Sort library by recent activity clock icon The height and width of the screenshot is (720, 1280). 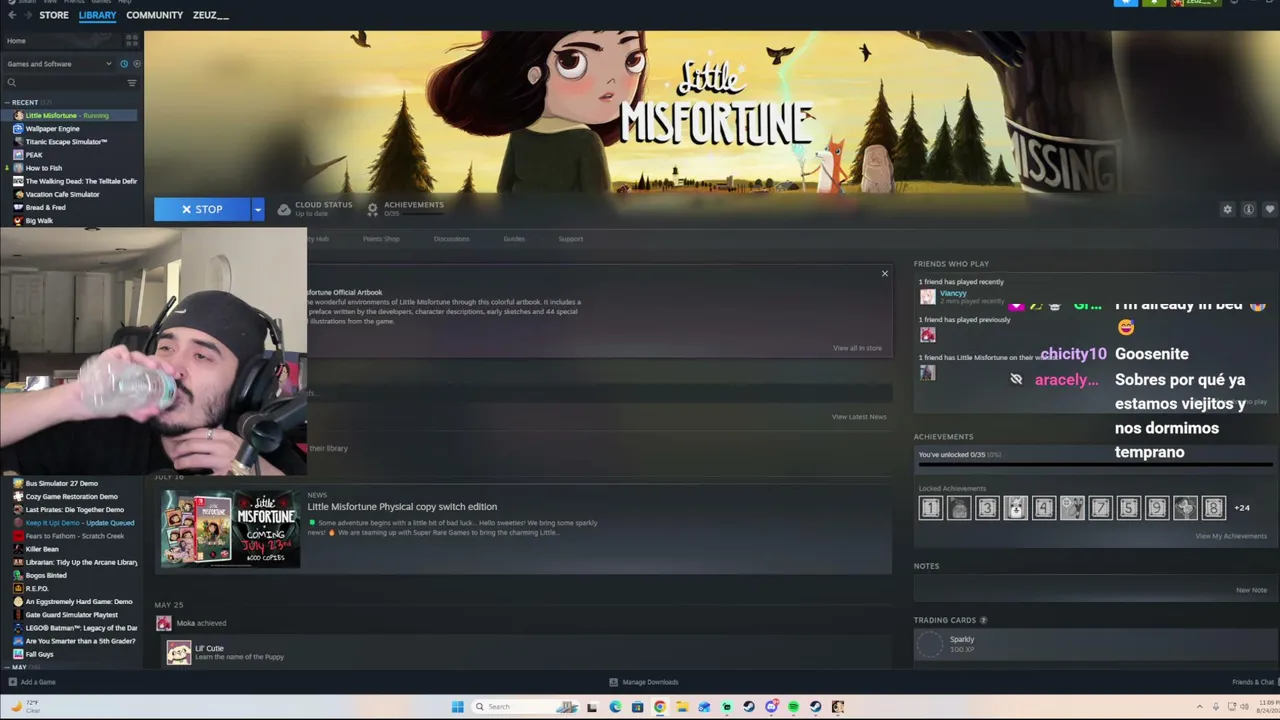point(124,64)
